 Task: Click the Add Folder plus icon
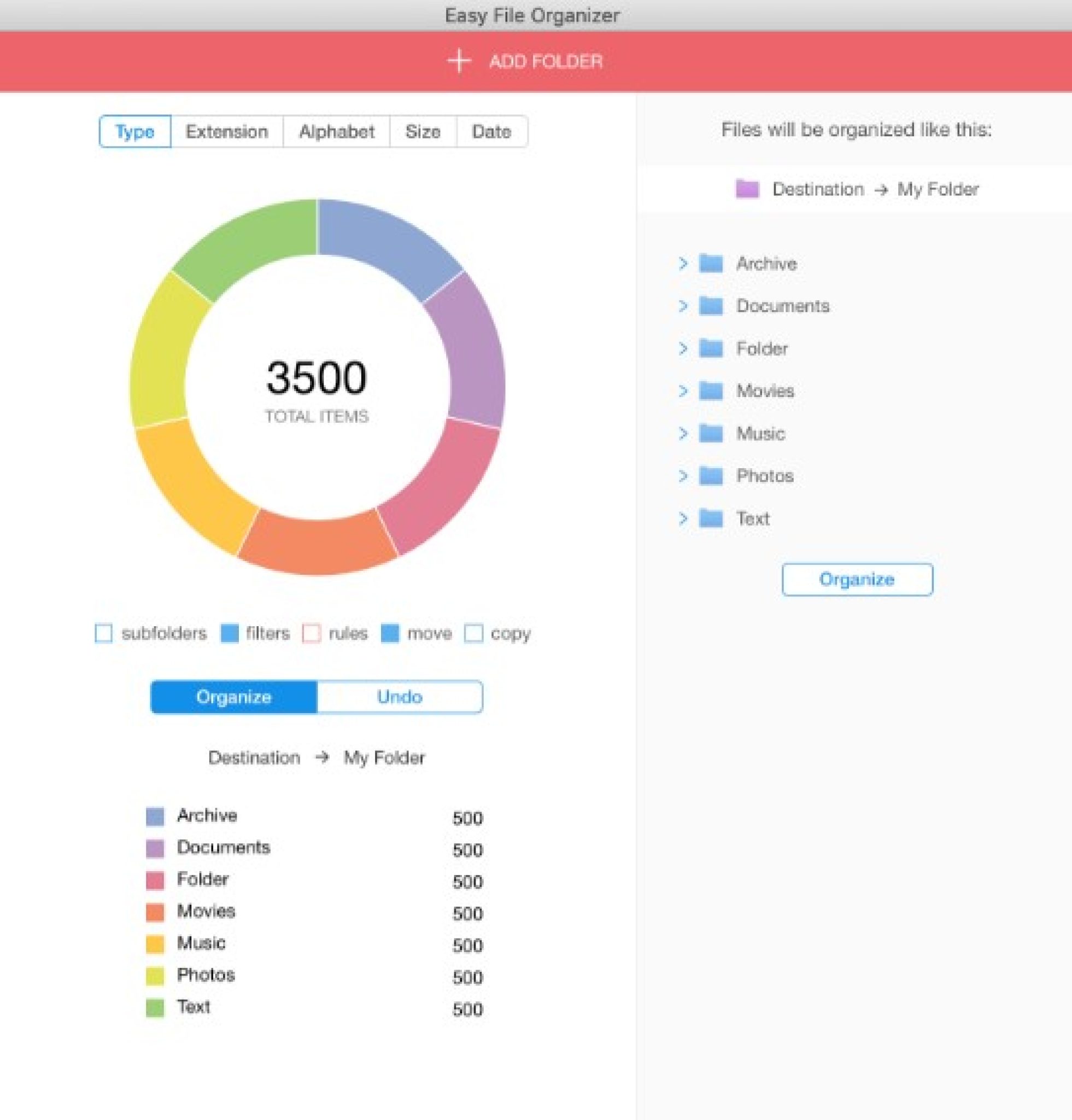coord(459,61)
